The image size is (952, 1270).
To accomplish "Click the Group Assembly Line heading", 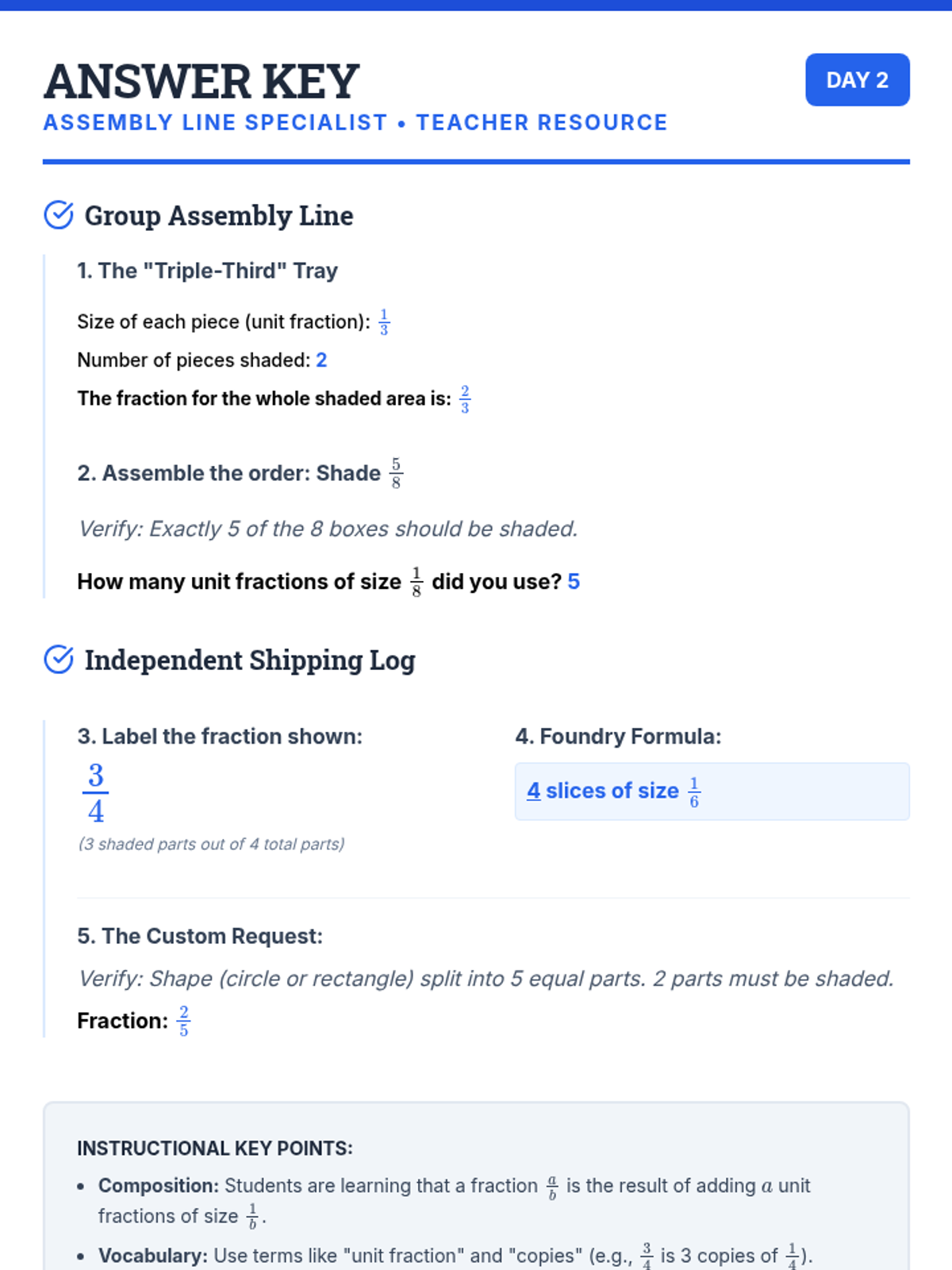I will tap(219, 216).
